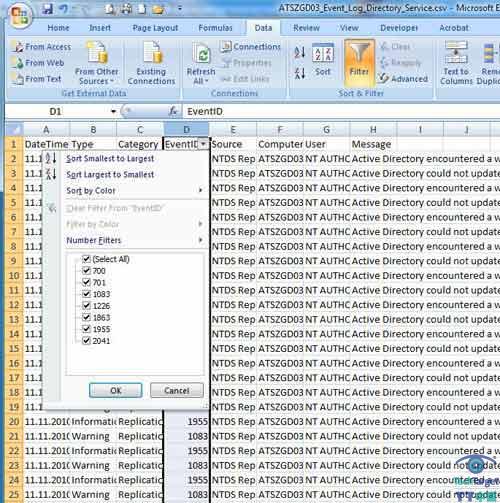Open the Sort dialog

pyautogui.click(x=323, y=60)
